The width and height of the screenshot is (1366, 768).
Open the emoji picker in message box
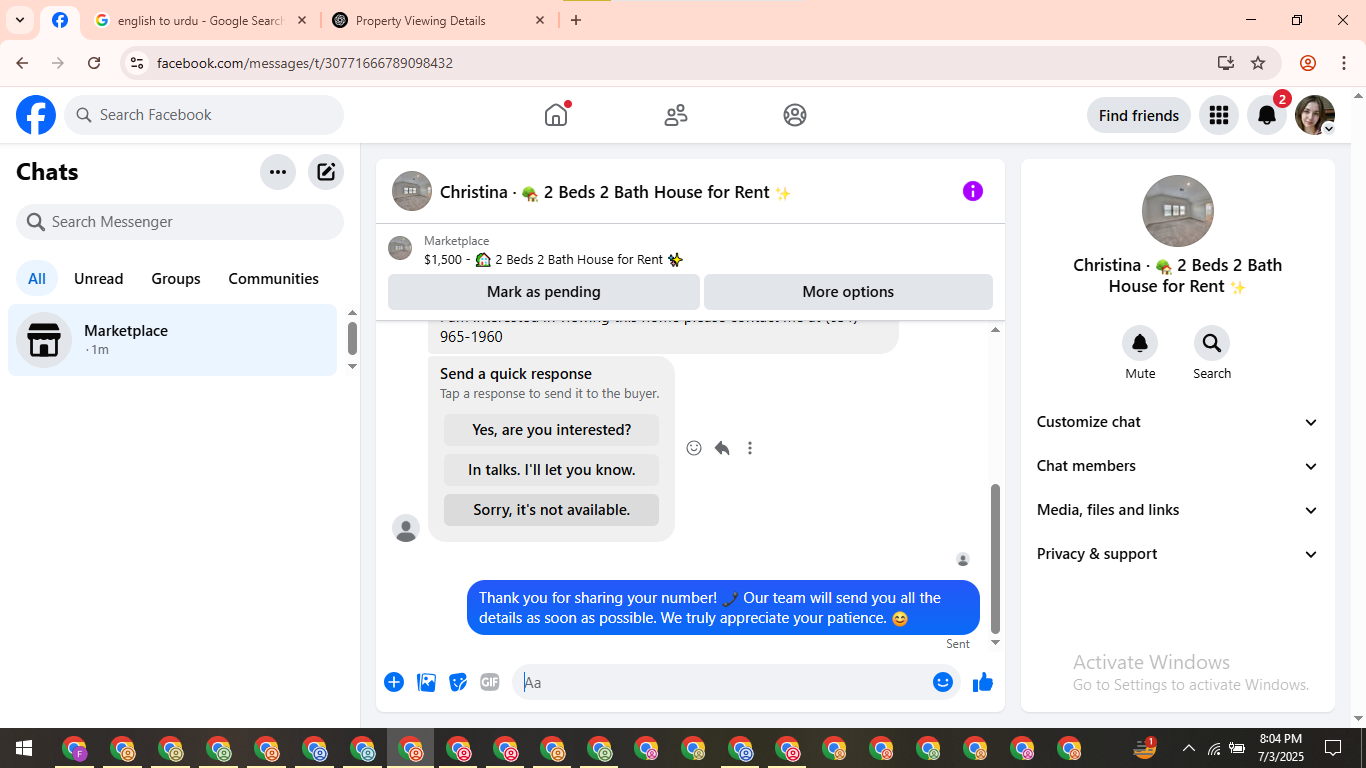click(x=942, y=682)
